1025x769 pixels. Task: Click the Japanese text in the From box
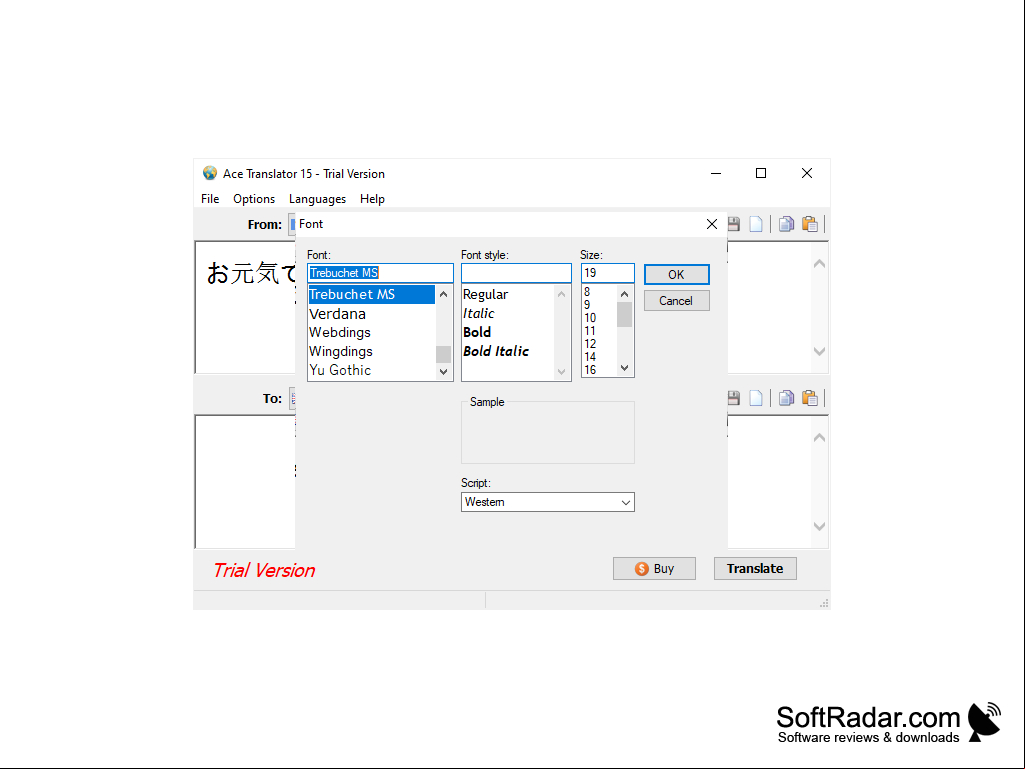251,273
